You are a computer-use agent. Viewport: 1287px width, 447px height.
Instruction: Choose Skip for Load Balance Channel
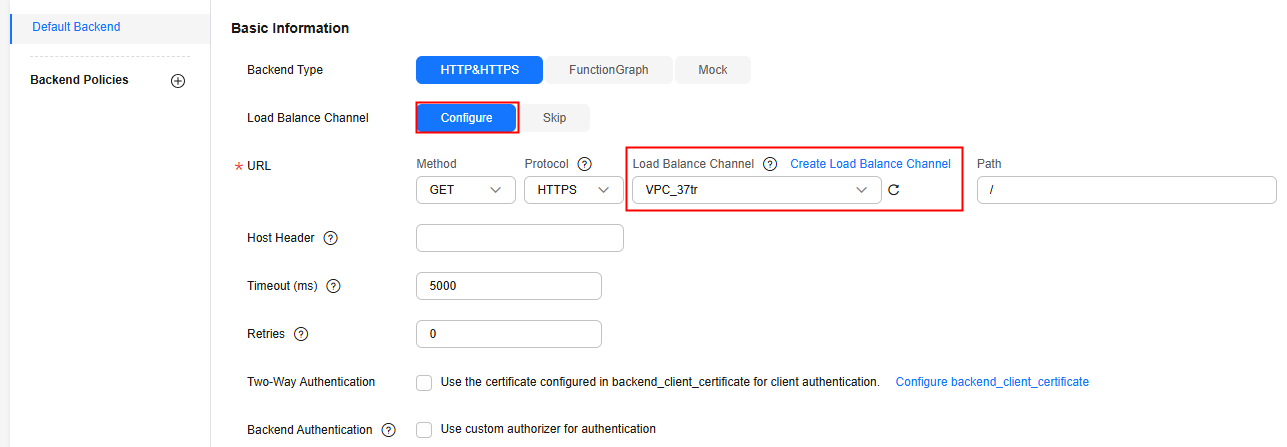click(x=555, y=118)
